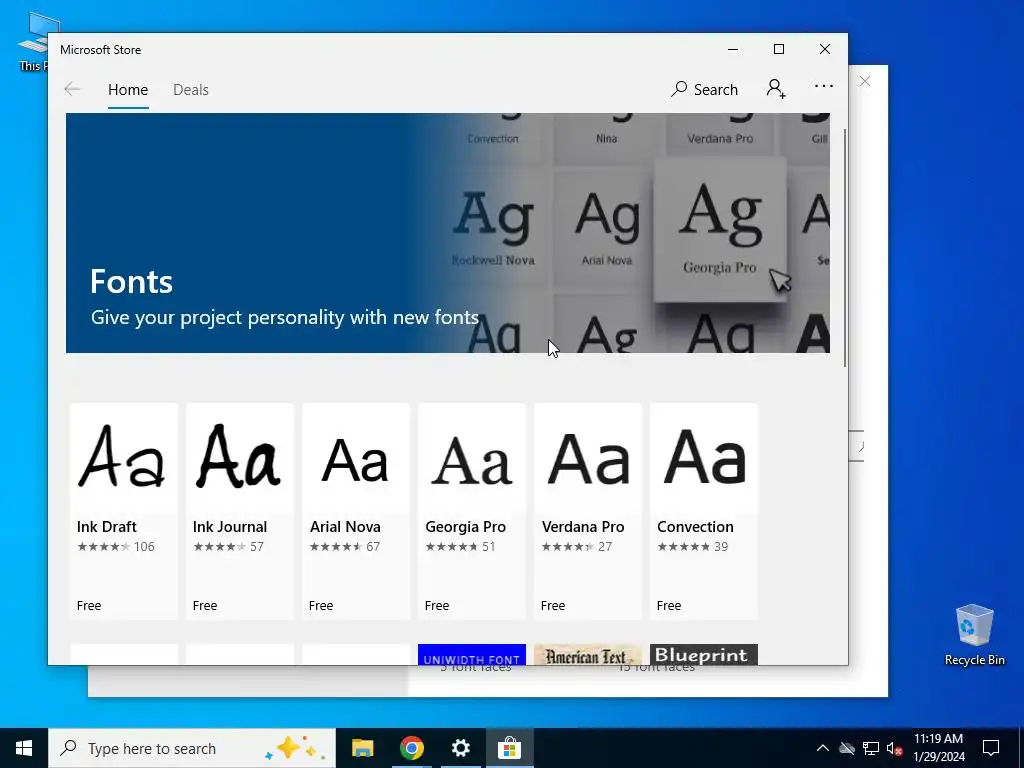The image size is (1024, 768).
Task: Click the Convection 39 star rating
Action: [x=692, y=547]
